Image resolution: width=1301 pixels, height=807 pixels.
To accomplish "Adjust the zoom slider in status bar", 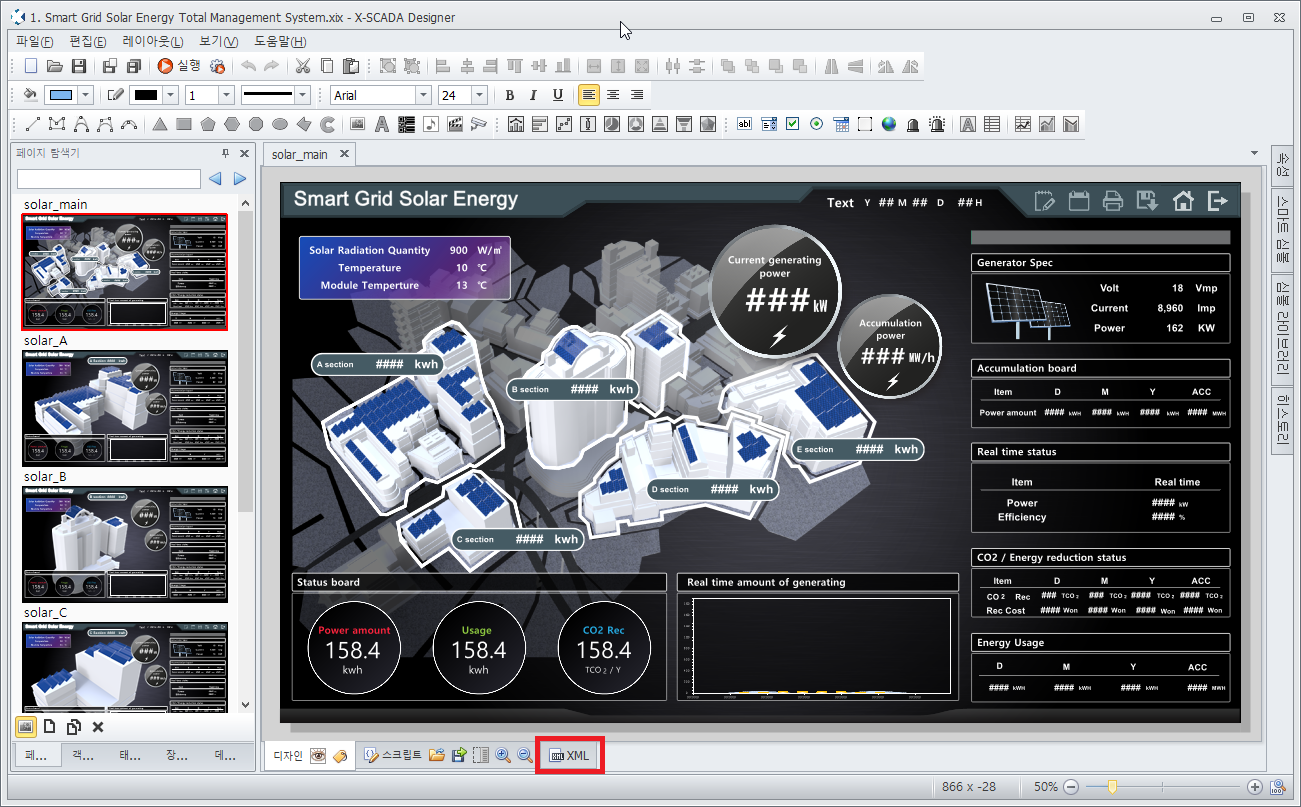I will pyautogui.click(x=1112, y=787).
